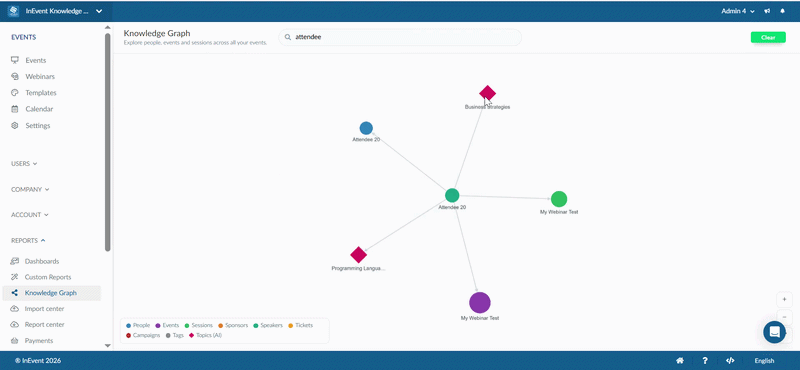Select the Business strategies topic node

point(487,93)
